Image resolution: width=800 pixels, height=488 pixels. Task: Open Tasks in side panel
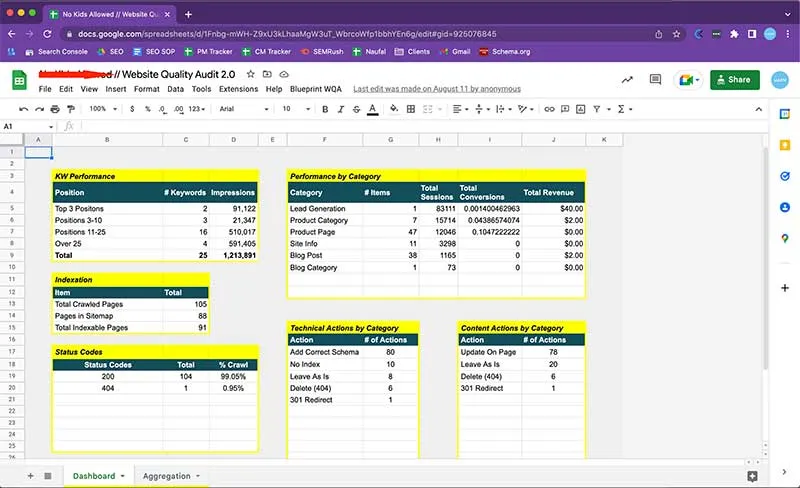click(x=785, y=176)
